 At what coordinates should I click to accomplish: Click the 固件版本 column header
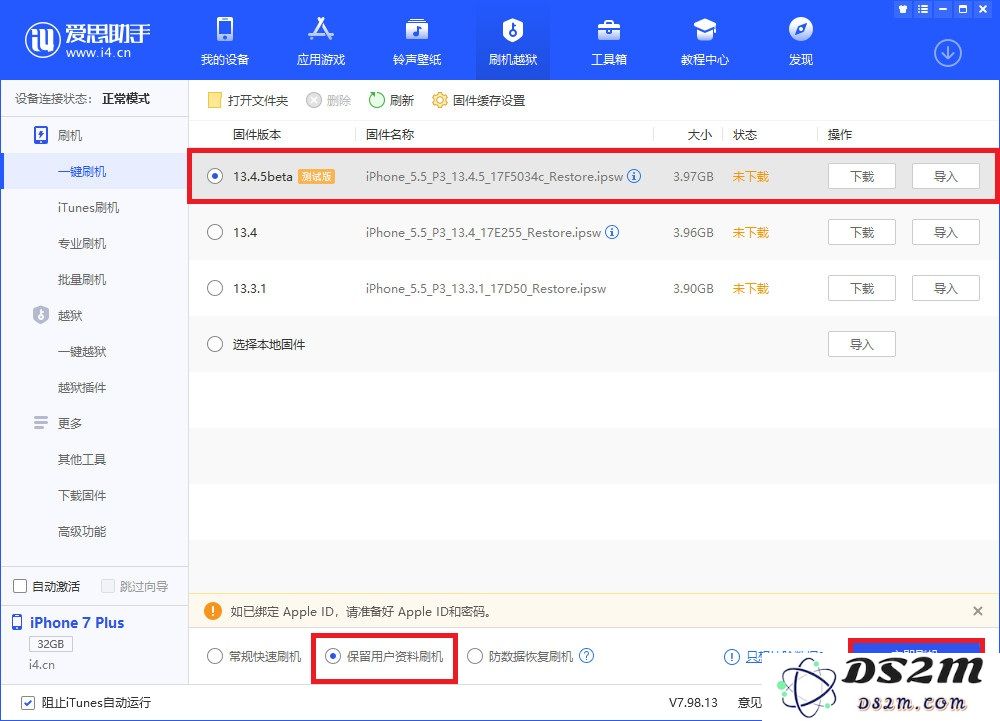pyautogui.click(x=257, y=135)
